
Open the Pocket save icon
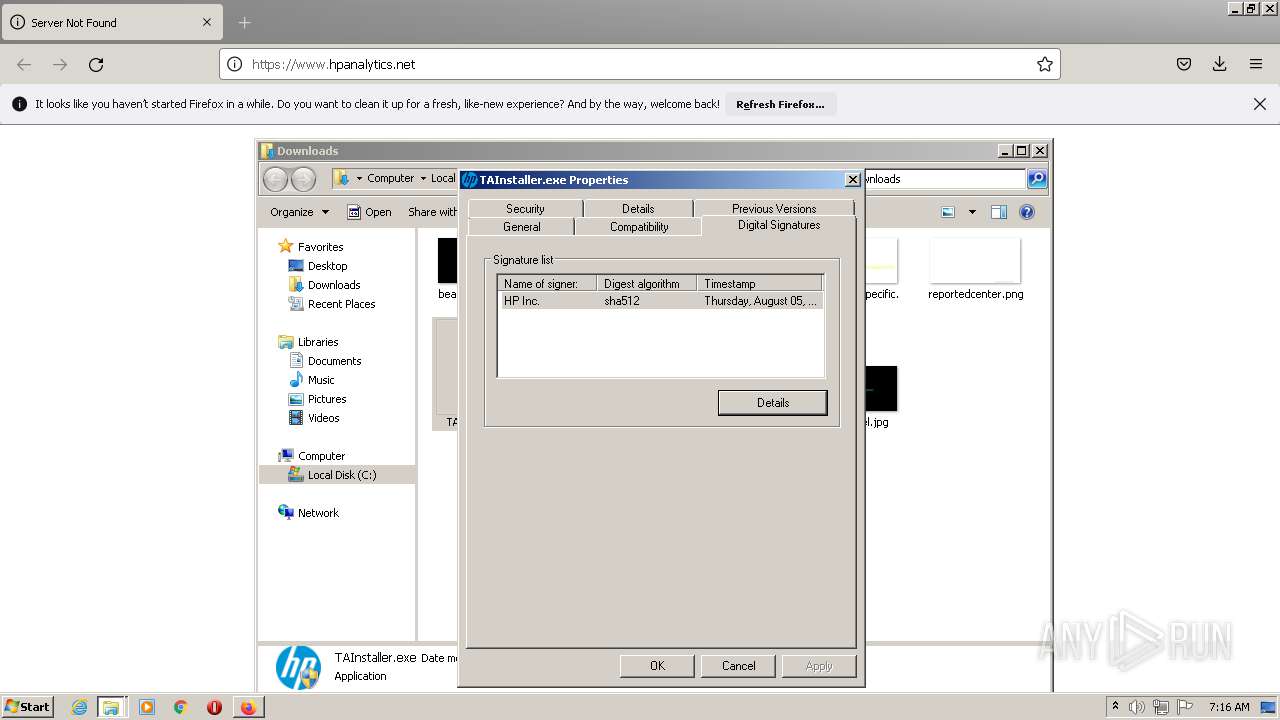pyautogui.click(x=1184, y=64)
